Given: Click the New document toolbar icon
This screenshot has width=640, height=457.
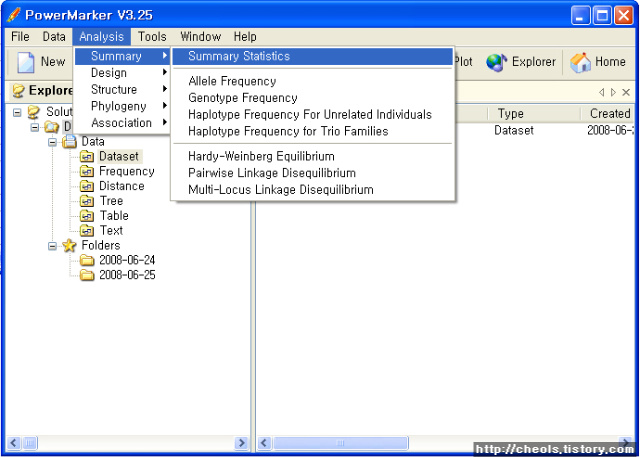Looking at the screenshot, I should 26,62.
